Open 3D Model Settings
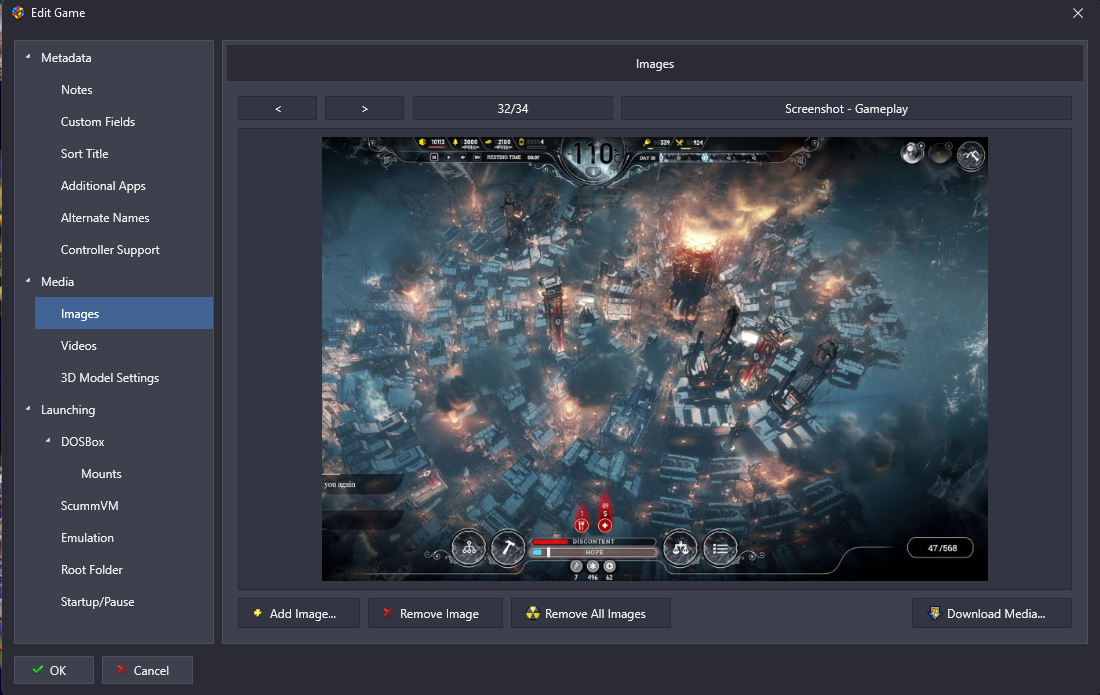Image resolution: width=1100 pixels, height=695 pixels. point(109,378)
